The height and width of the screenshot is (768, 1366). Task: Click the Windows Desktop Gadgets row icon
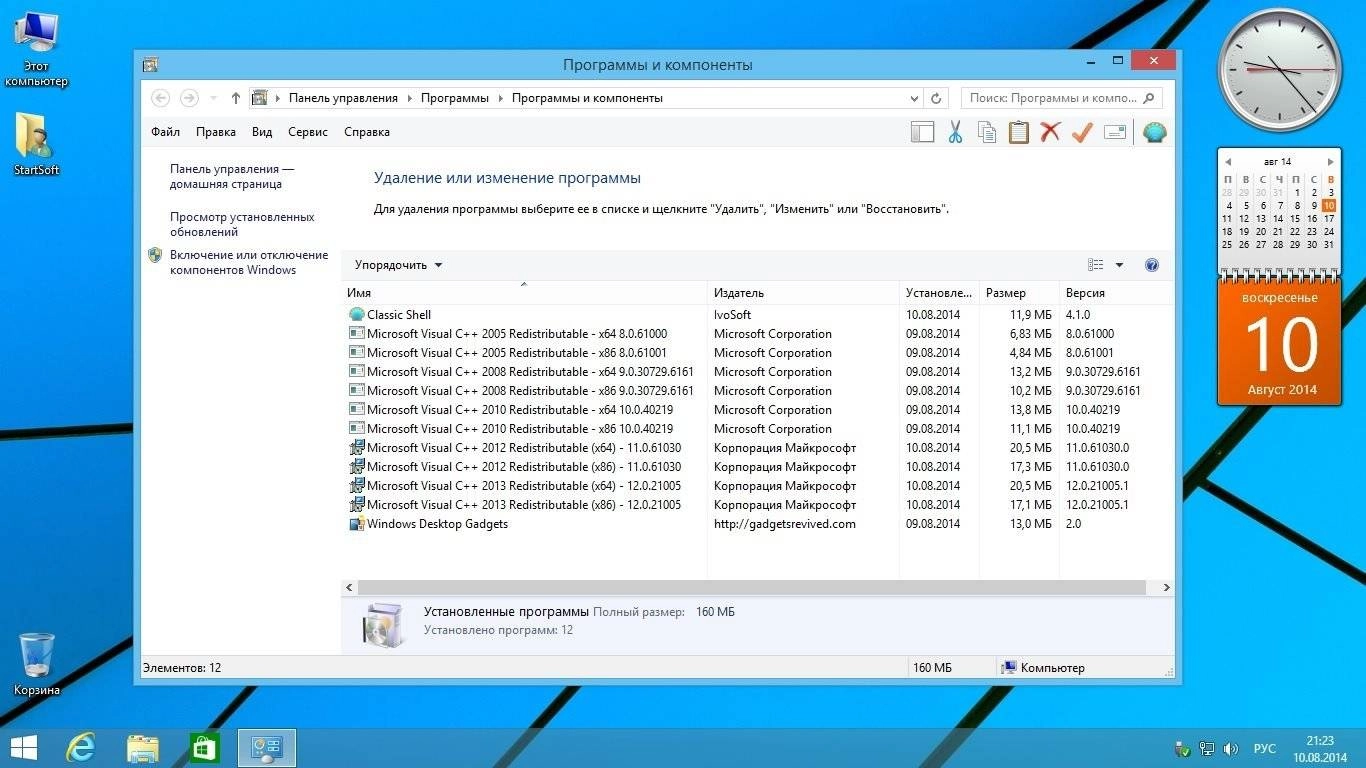click(357, 524)
